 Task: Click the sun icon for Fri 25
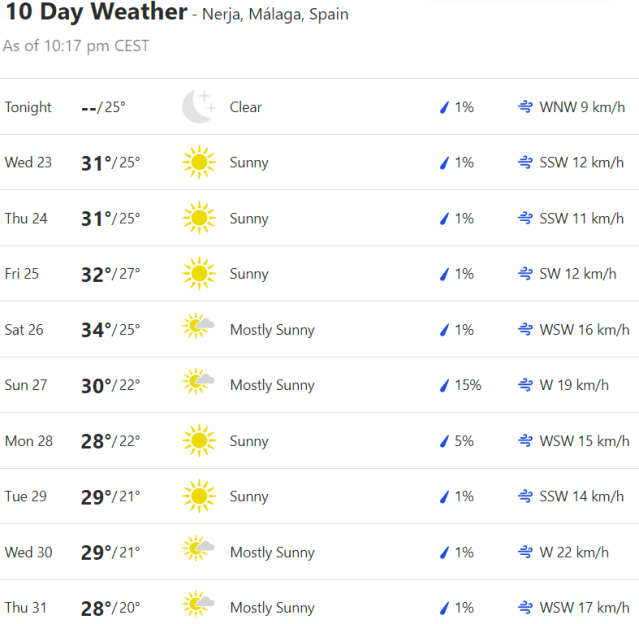coord(198,274)
